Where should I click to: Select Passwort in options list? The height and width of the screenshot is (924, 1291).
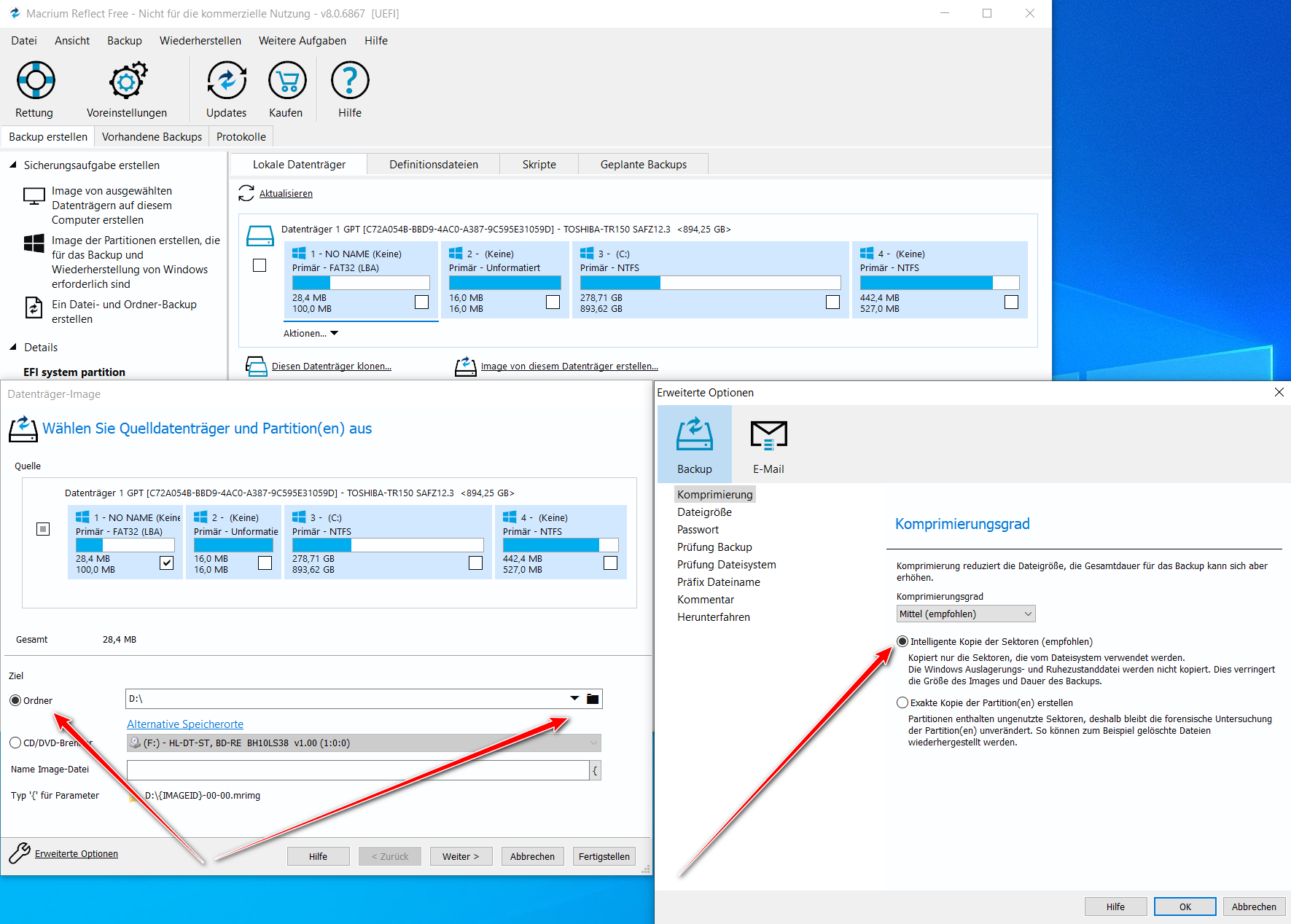(698, 530)
